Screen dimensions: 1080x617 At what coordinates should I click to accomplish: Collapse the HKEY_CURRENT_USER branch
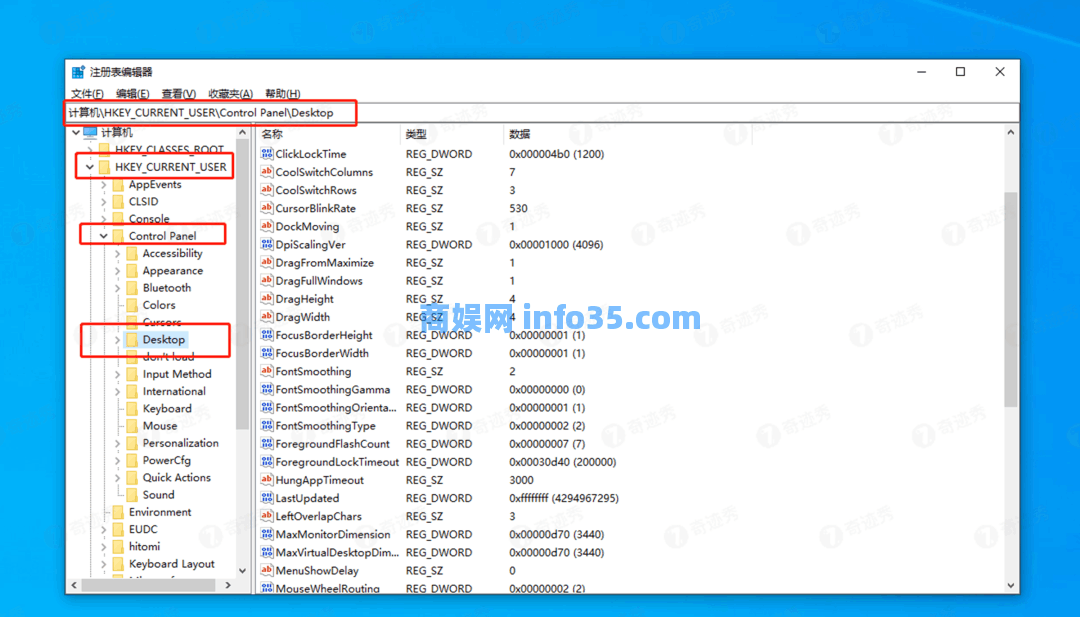pos(89,165)
